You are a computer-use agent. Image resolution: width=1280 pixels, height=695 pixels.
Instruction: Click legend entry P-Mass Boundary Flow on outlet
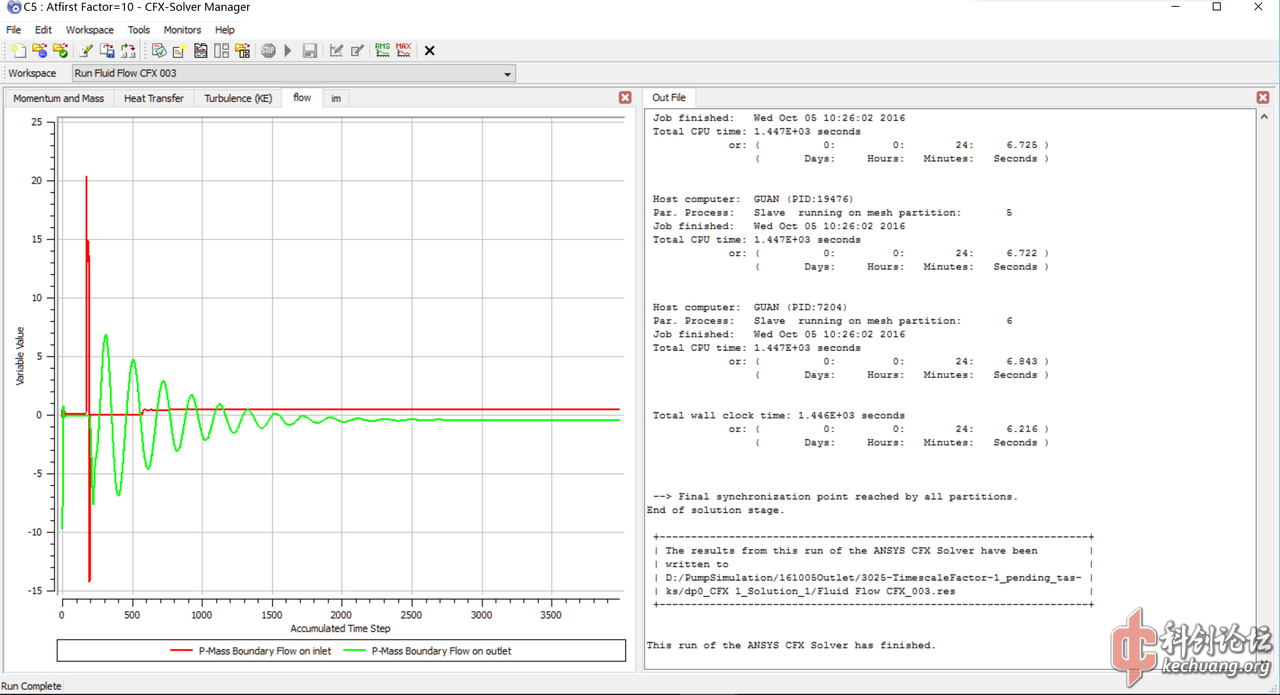point(428,651)
